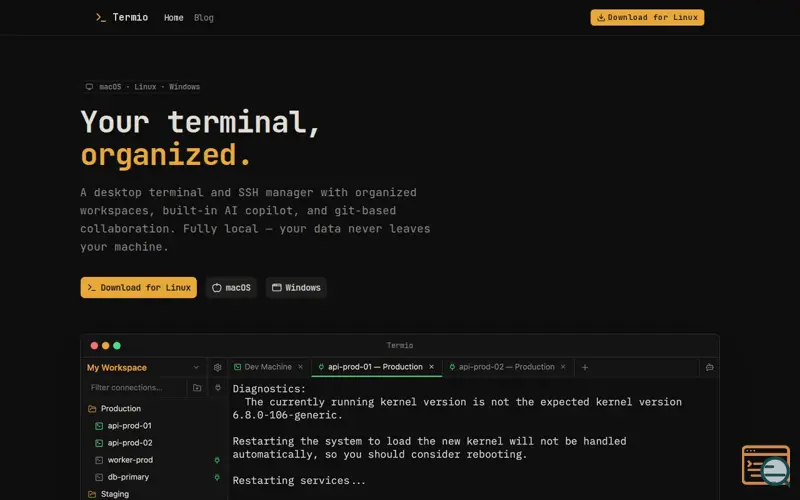The height and width of the screenshot is (500, 800).
Task: Click hero Download for Linux button
Action: pos(138,287)
